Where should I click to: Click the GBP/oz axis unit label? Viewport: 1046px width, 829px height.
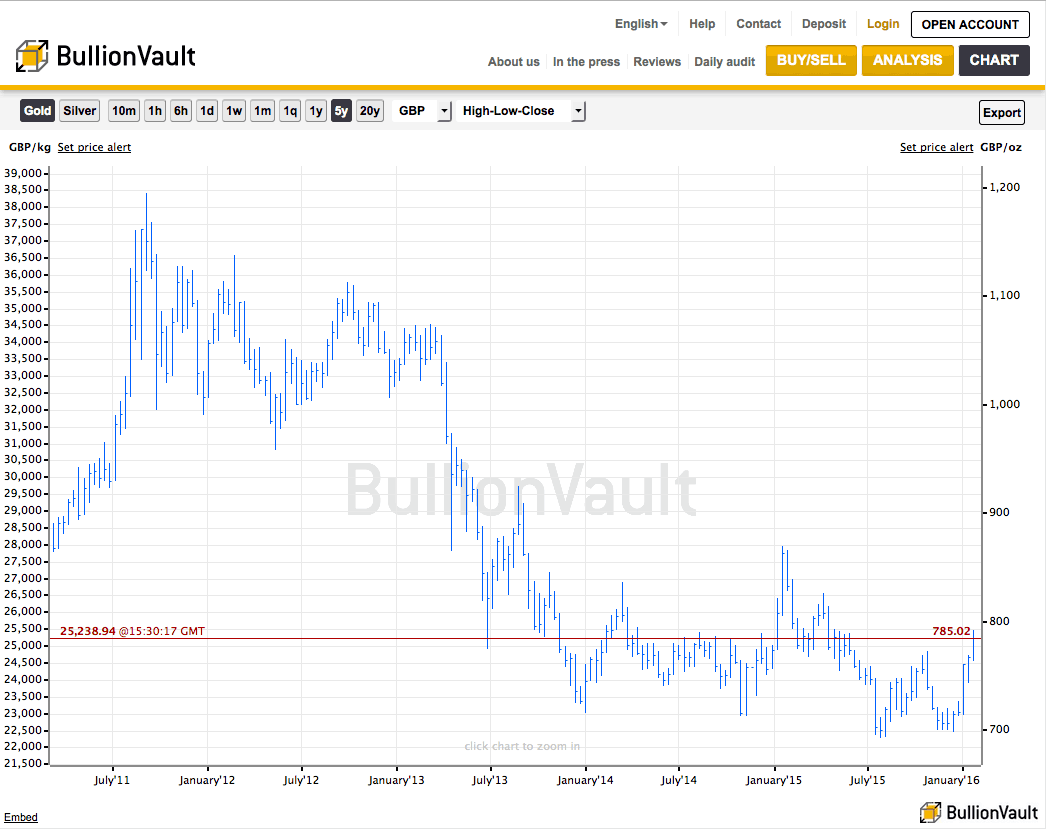point(1001,147)
